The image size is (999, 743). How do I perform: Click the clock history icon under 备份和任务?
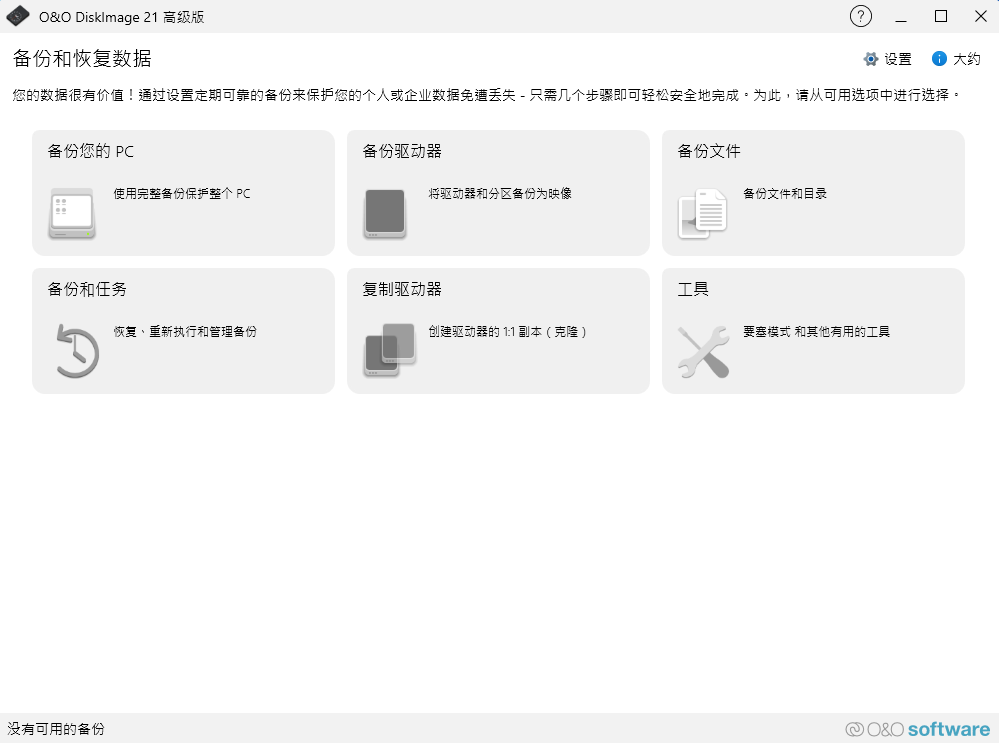pyautogui.click(x=76, y=351)
